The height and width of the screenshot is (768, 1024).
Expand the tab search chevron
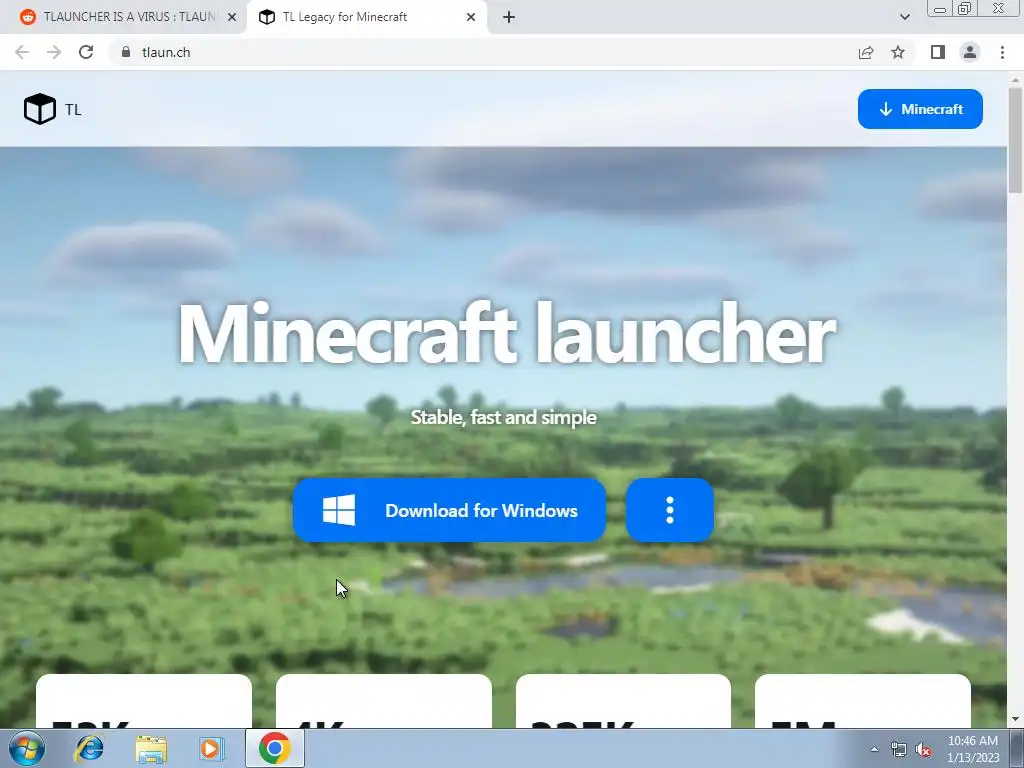(904, 17)
